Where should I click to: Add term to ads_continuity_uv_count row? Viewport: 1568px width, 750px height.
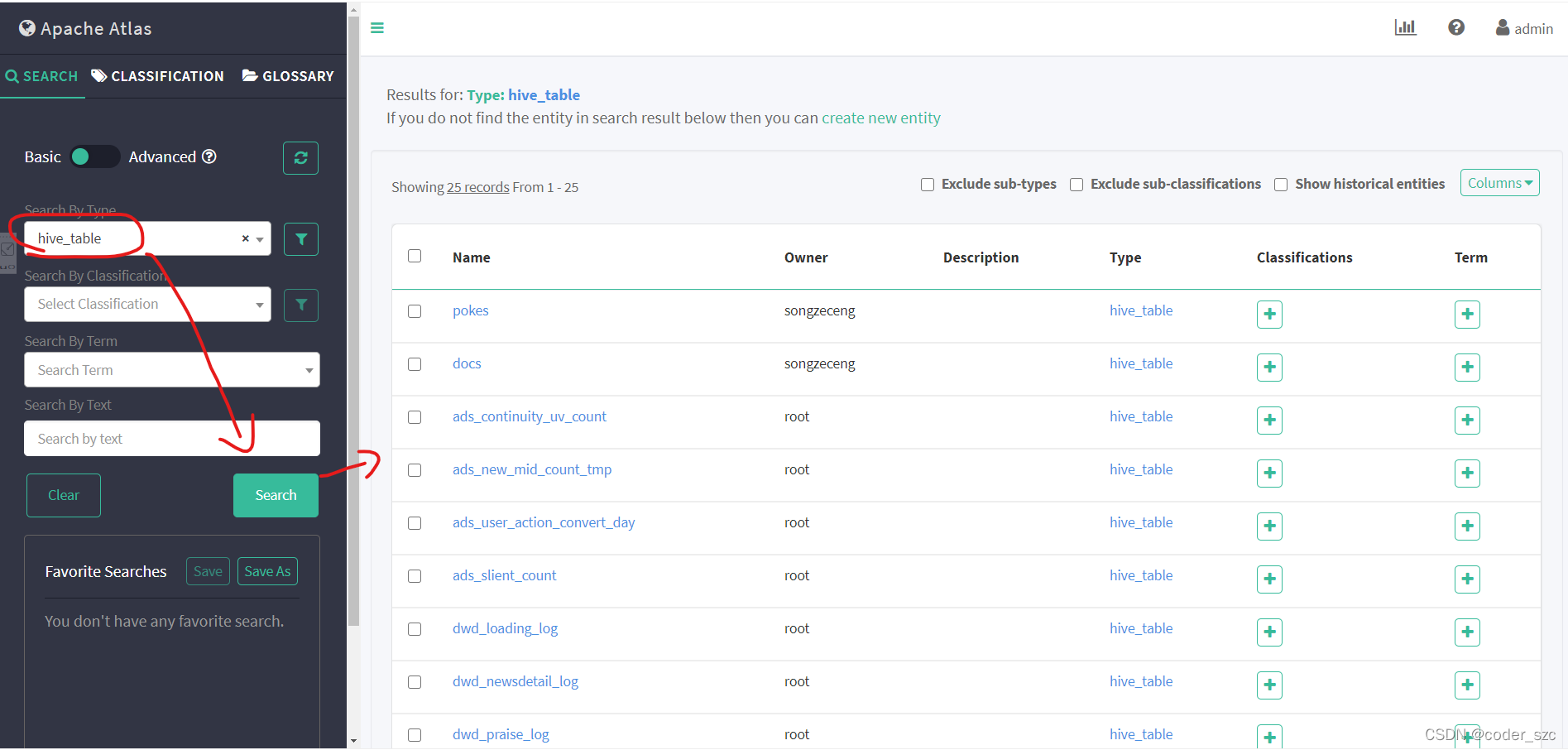tap(1467, 421)
